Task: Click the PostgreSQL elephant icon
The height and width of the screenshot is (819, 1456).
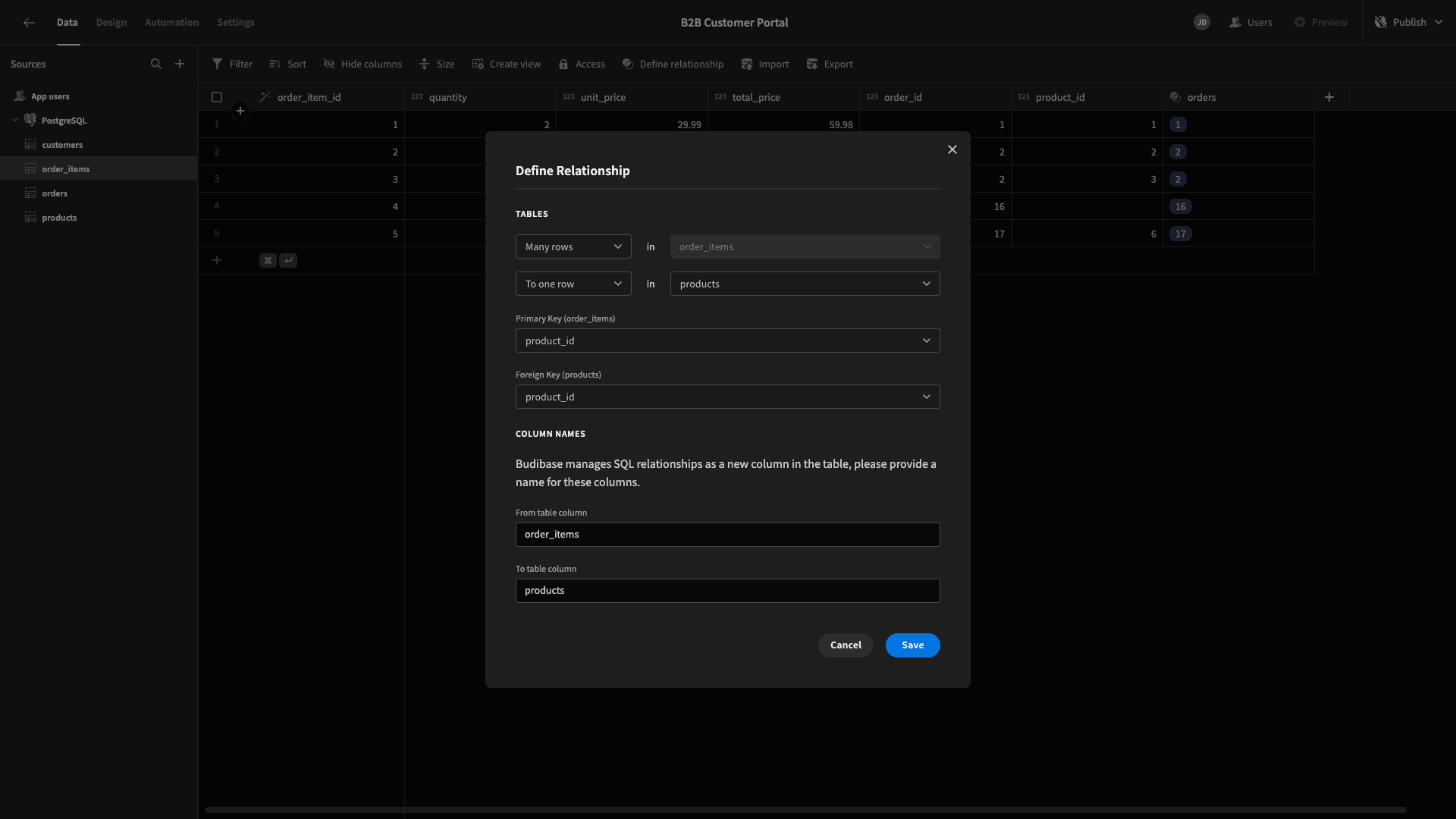Action: 30,120
